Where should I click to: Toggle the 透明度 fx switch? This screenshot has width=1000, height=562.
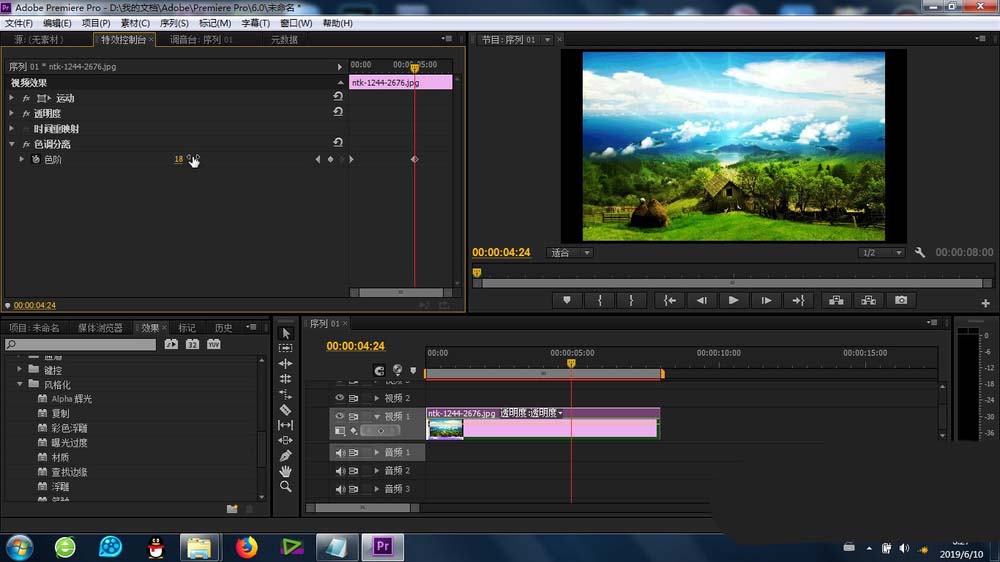tap(26, 114)
